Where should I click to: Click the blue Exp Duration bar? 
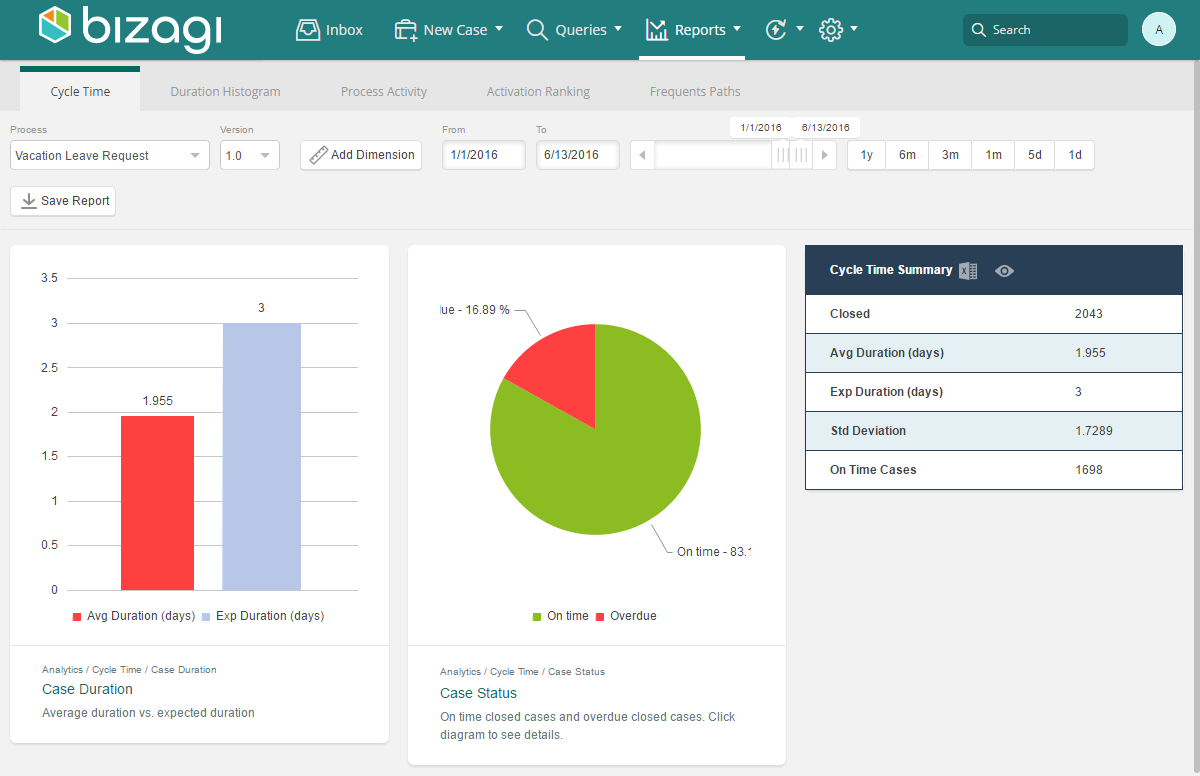[261, 457]
